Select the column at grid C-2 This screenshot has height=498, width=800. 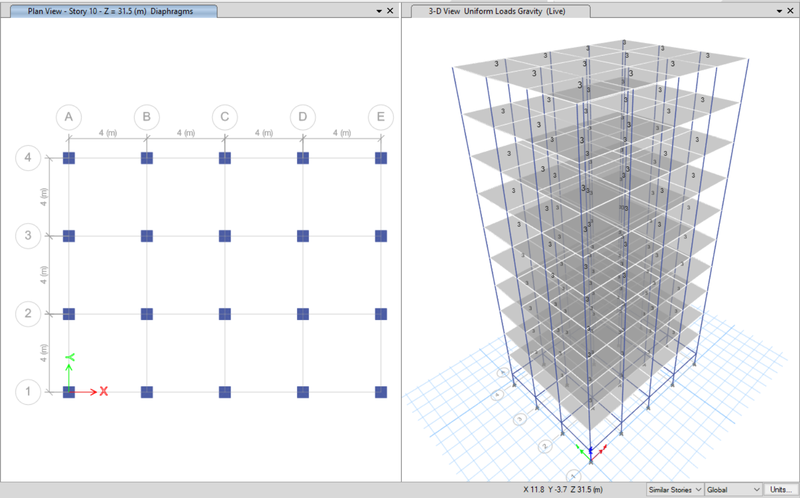tap(225, 314)
